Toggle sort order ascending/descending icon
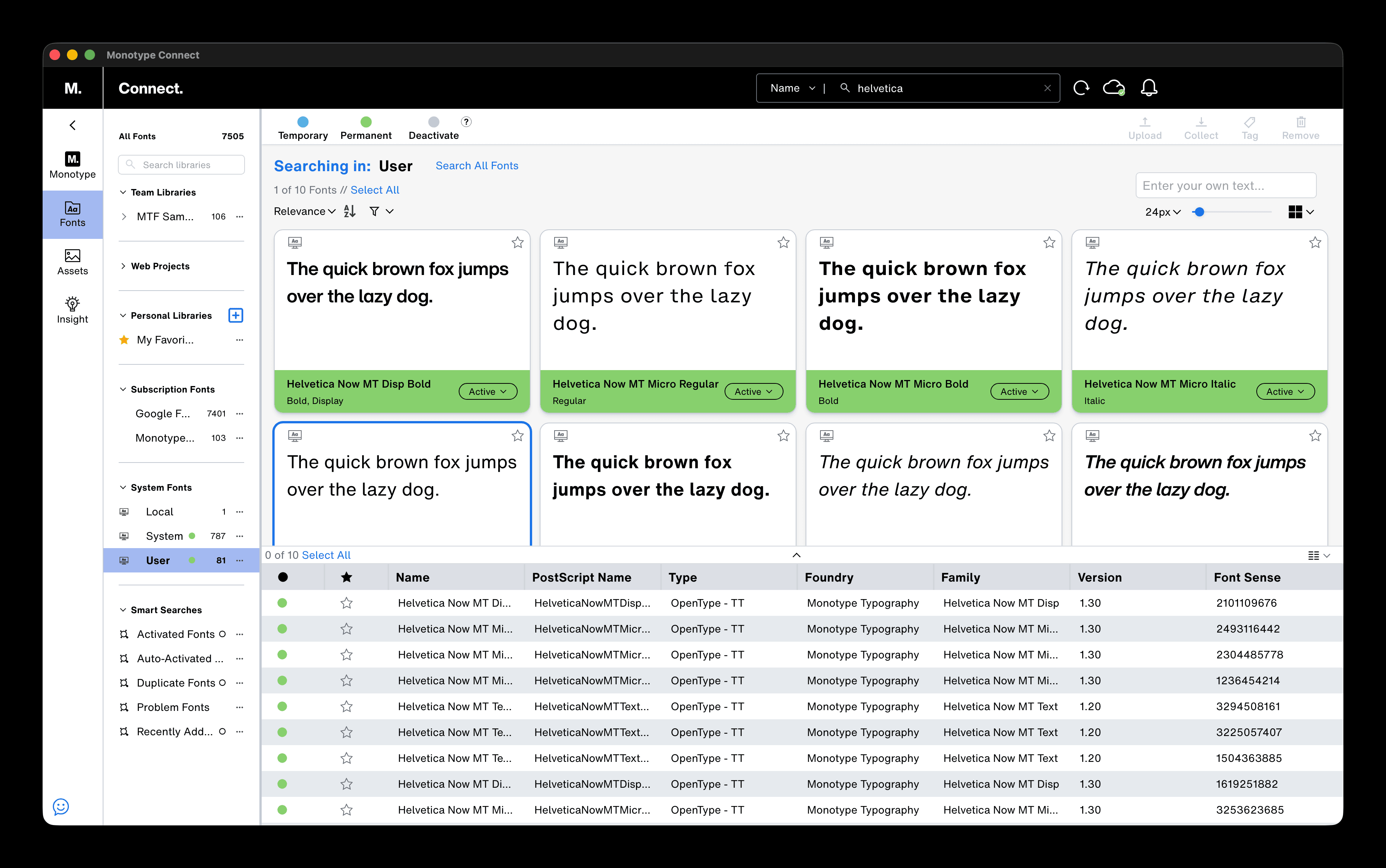Image resolution: width=1386 pixels, height=868 pixels. tap(350, 211)
